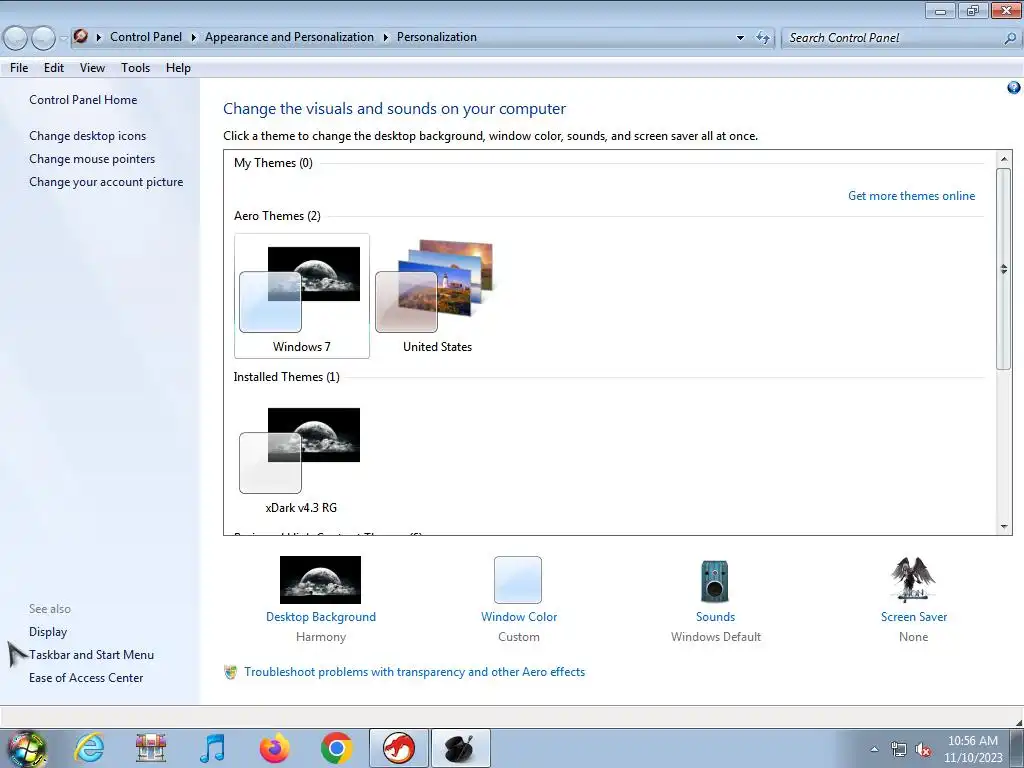Click the Forward navigation button
Image resolution: width=1024 pixels, height=768 pixels.
tap(44, 39)
